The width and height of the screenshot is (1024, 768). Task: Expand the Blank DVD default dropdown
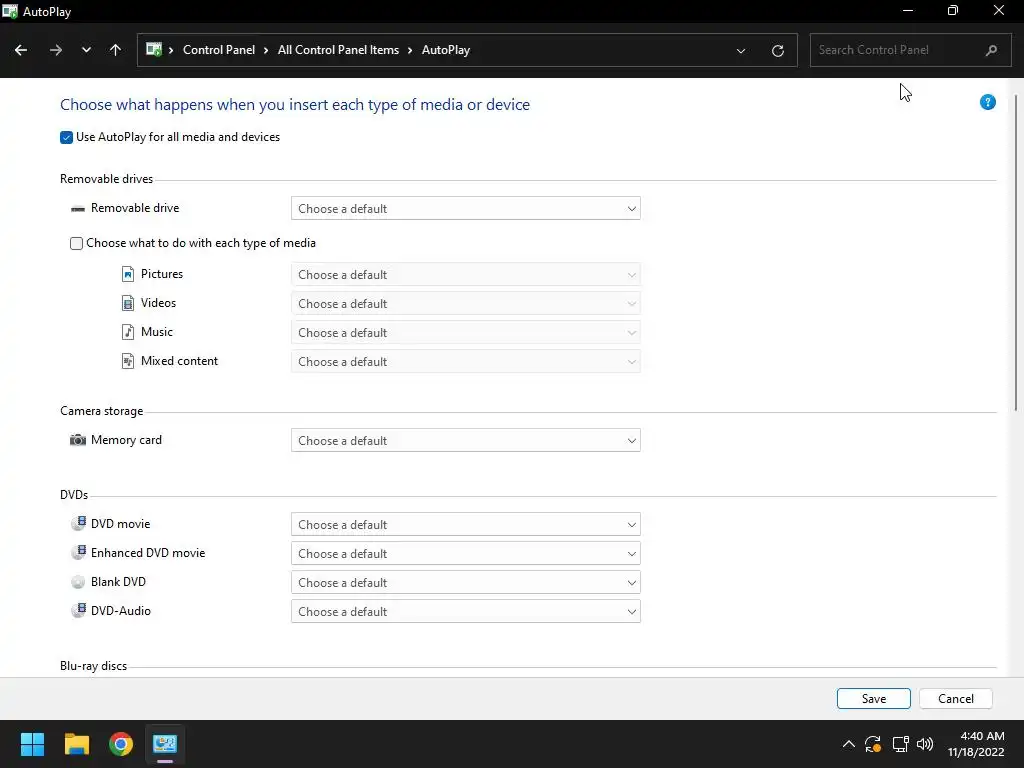coord(465,583)
